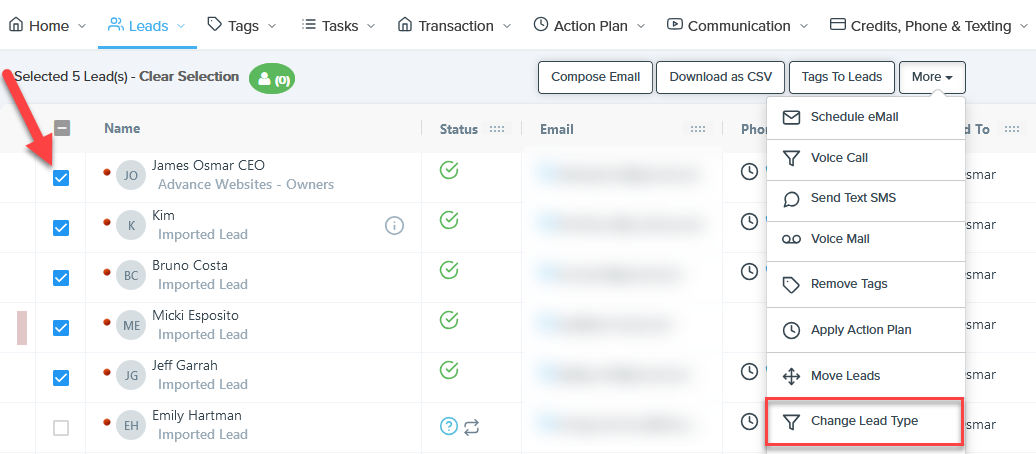This screenshot has width=1036, height=454.
Task: Click the Compose Email button
Action: 595,77
